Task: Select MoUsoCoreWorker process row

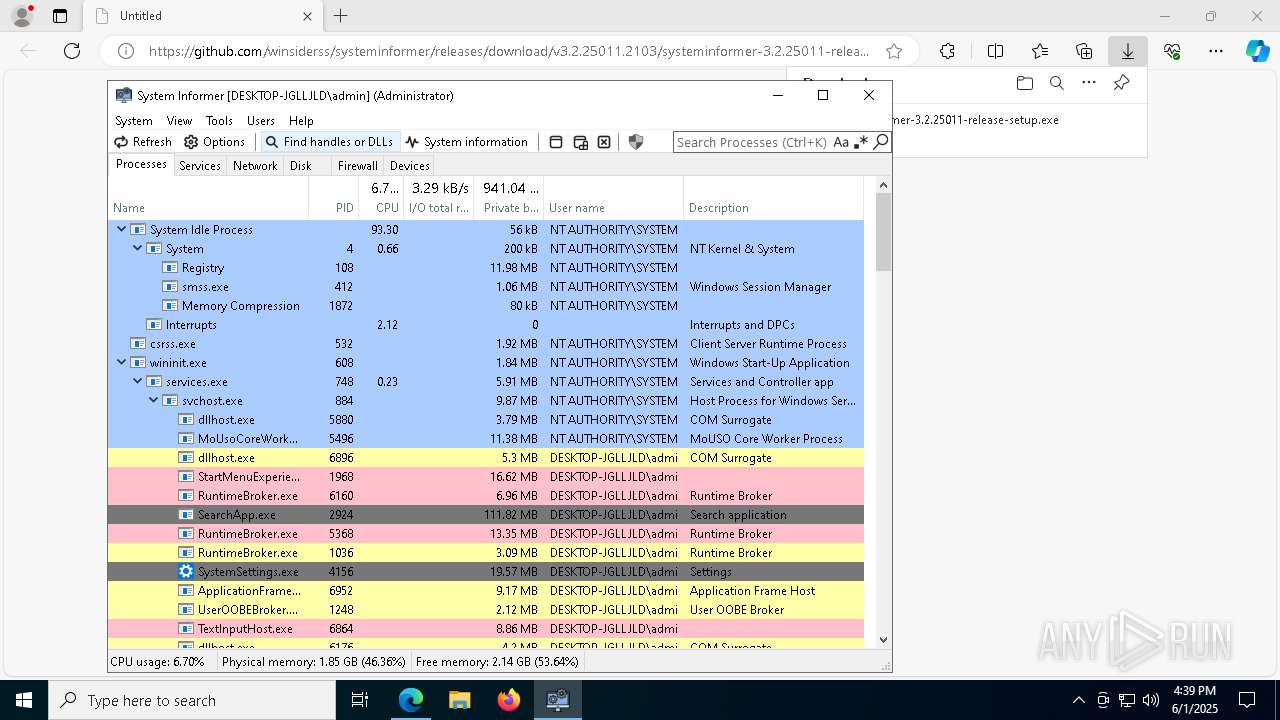Action: point(486,439)
